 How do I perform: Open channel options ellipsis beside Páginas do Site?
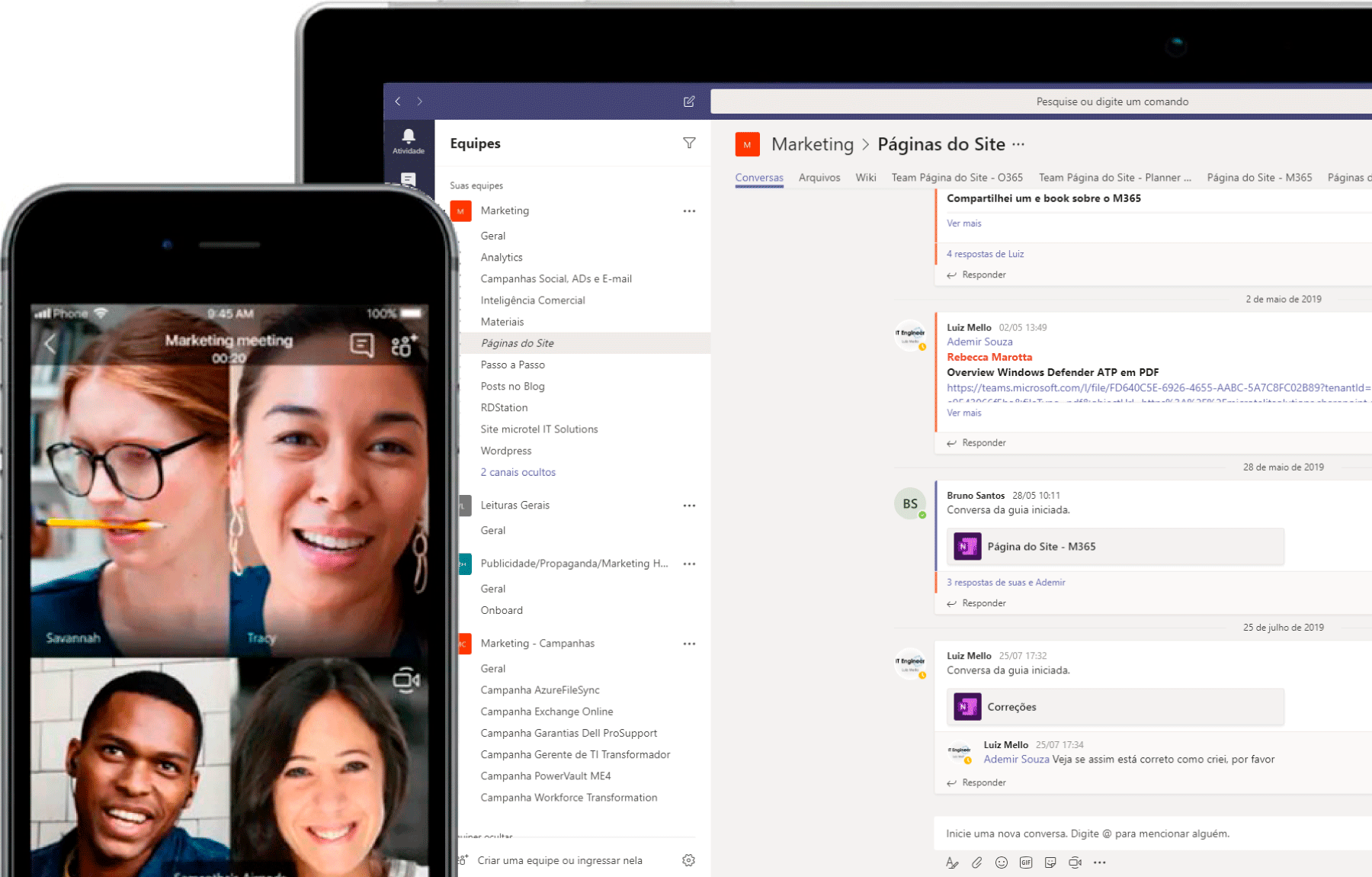(x=1018, y=144)
